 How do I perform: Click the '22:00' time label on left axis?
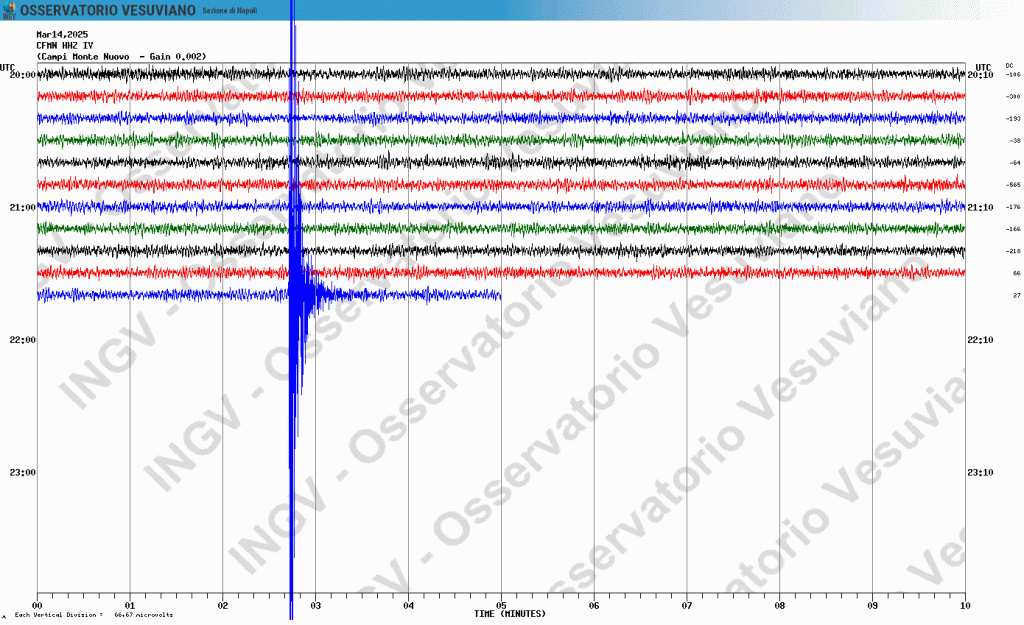(x=22, y=340)
